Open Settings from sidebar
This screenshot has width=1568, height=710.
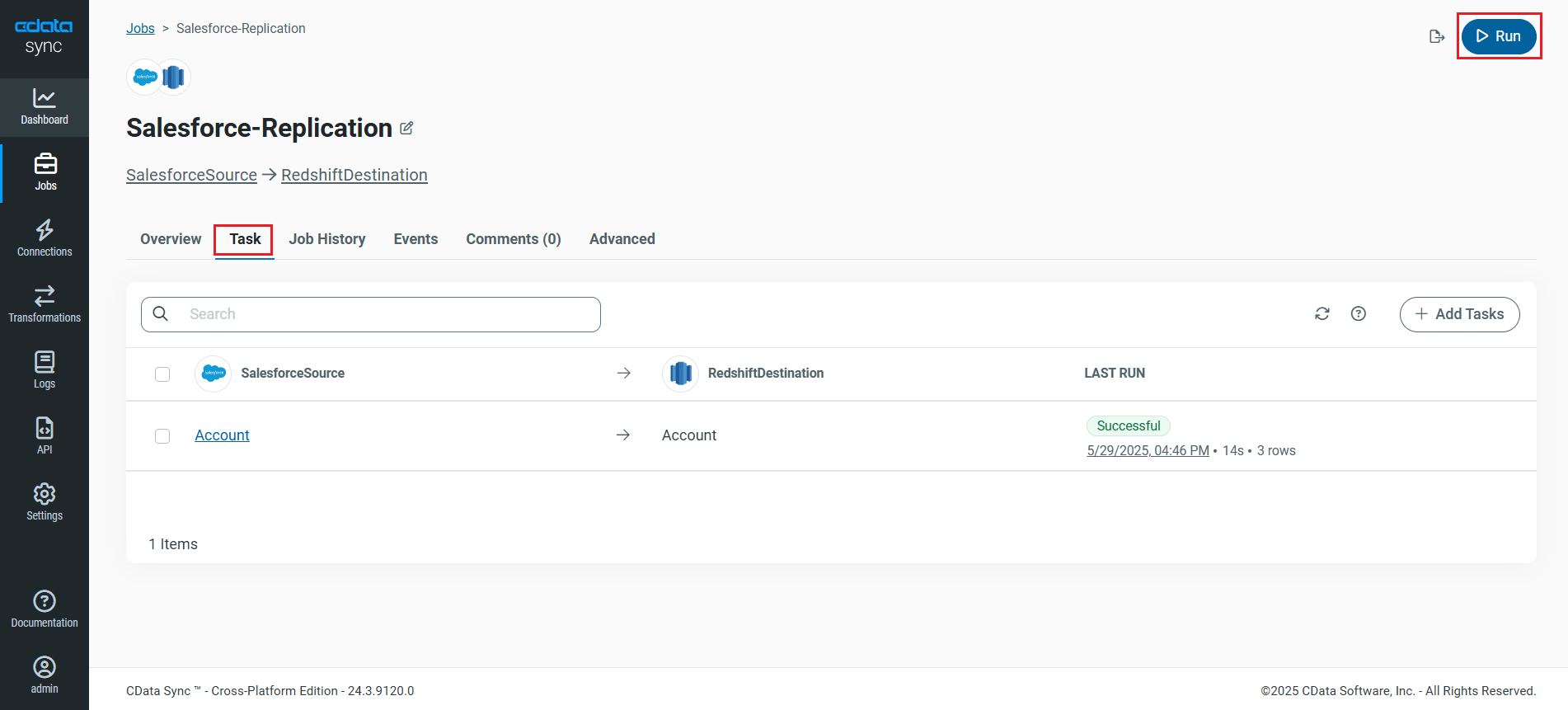point(45,502)
